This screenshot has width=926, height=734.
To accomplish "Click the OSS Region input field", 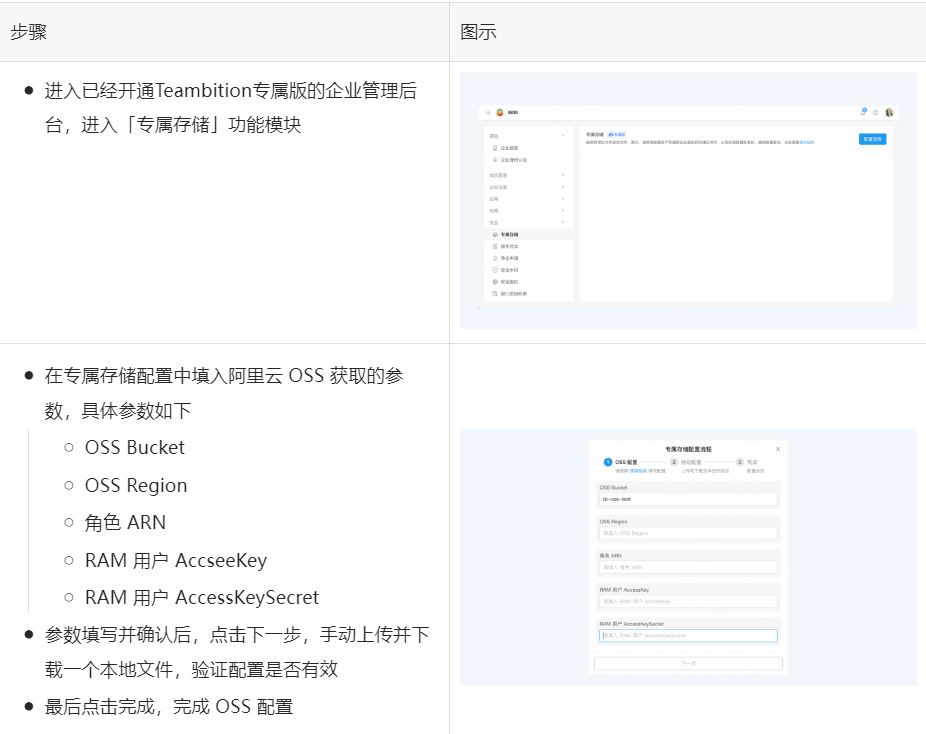I will point(688,533).
